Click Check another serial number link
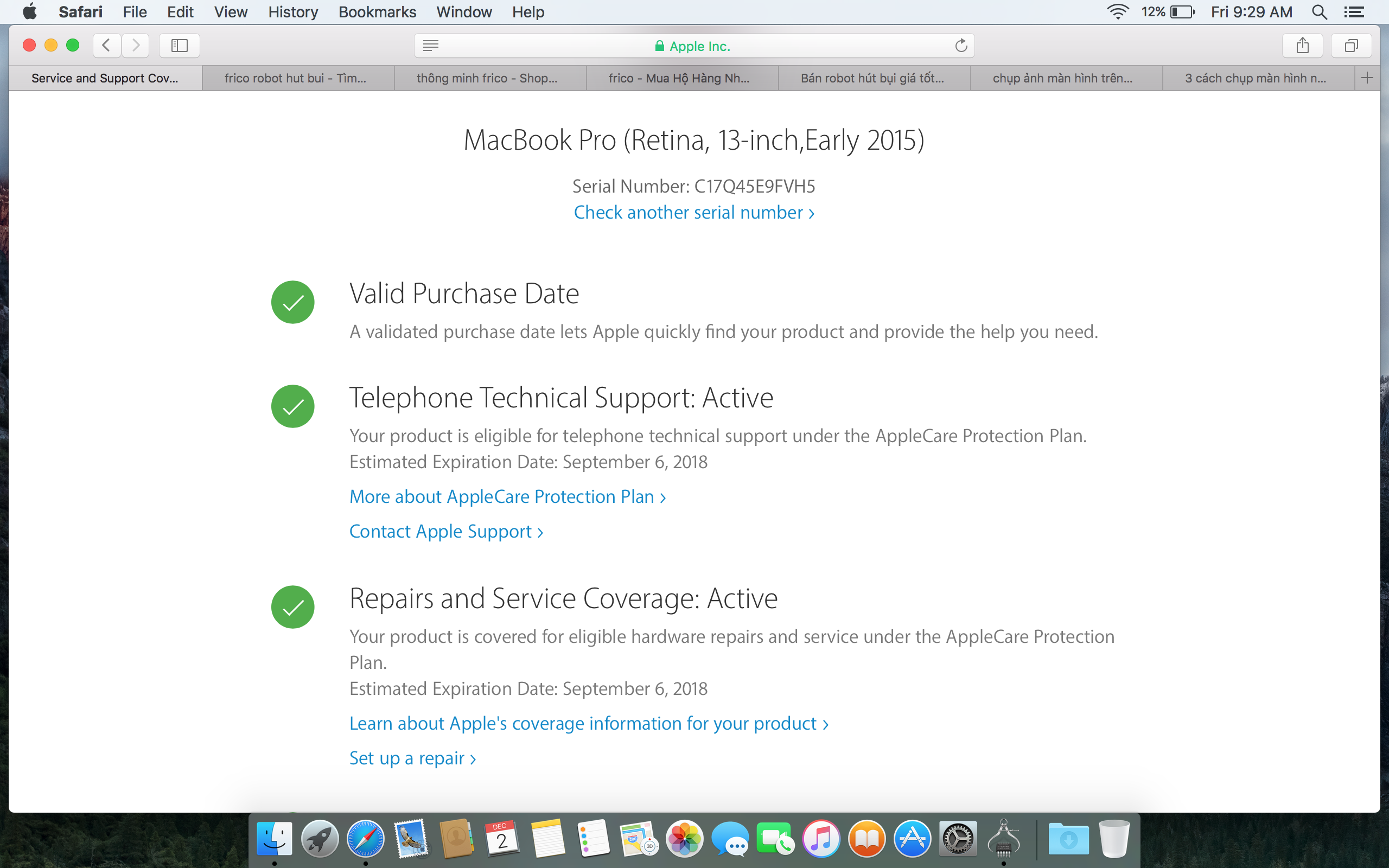 point(694,213)
